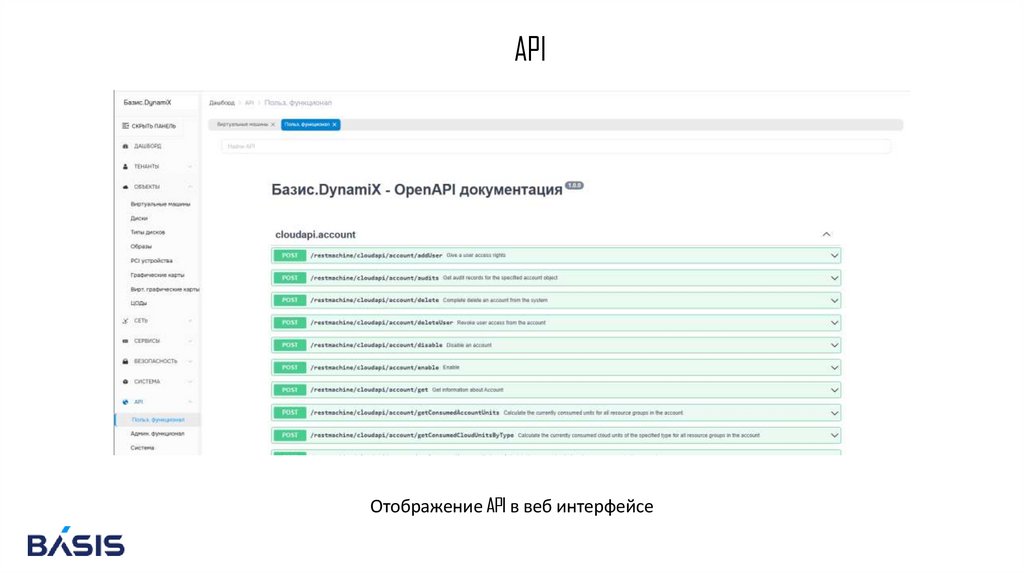Open PCI устройства in sidebar
The height and width of the screenshot is (574, 1024).
point(152,261)
